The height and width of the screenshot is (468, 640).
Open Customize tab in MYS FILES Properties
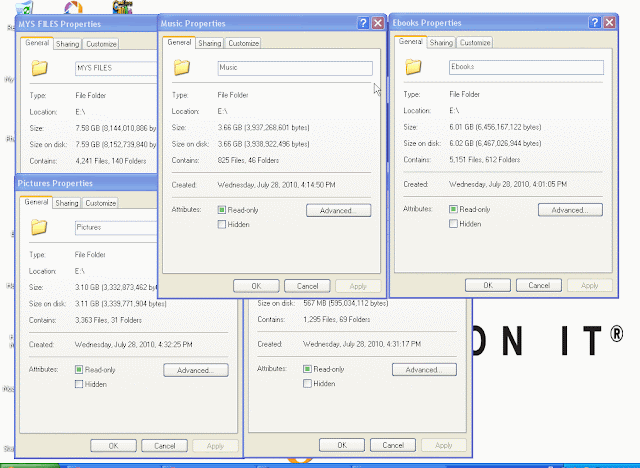tap(101, 44)
